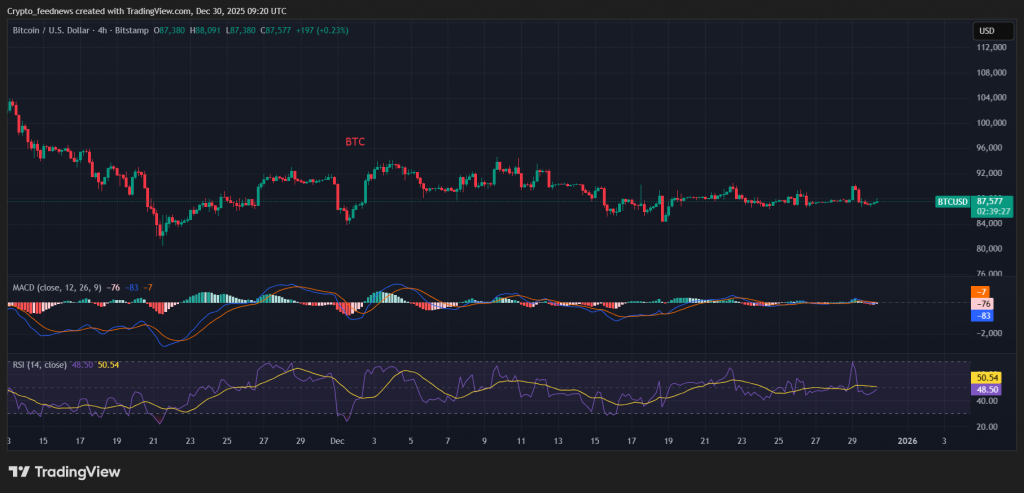1024x493 pixels.
Task: Click the 100,000 price scale label
Action: [991, 123]
